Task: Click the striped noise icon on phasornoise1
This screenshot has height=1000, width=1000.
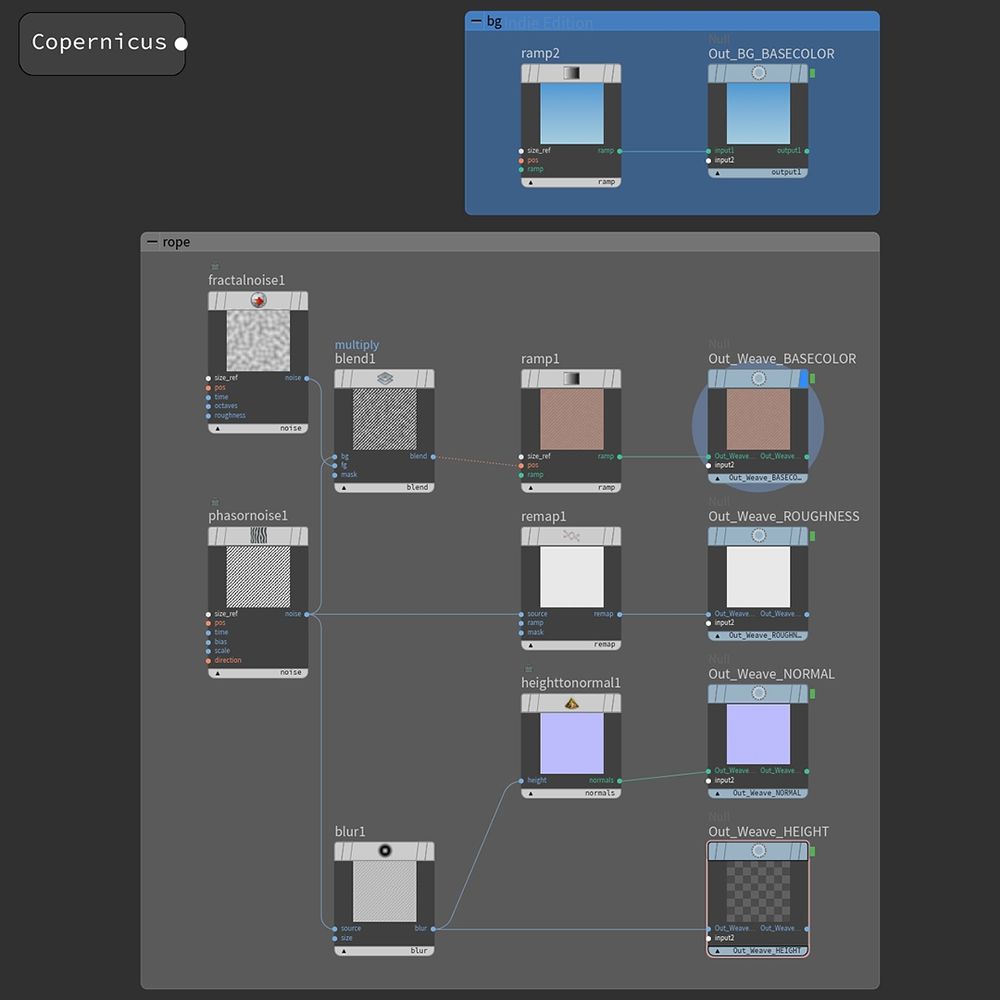Action: tap(258, 534)
